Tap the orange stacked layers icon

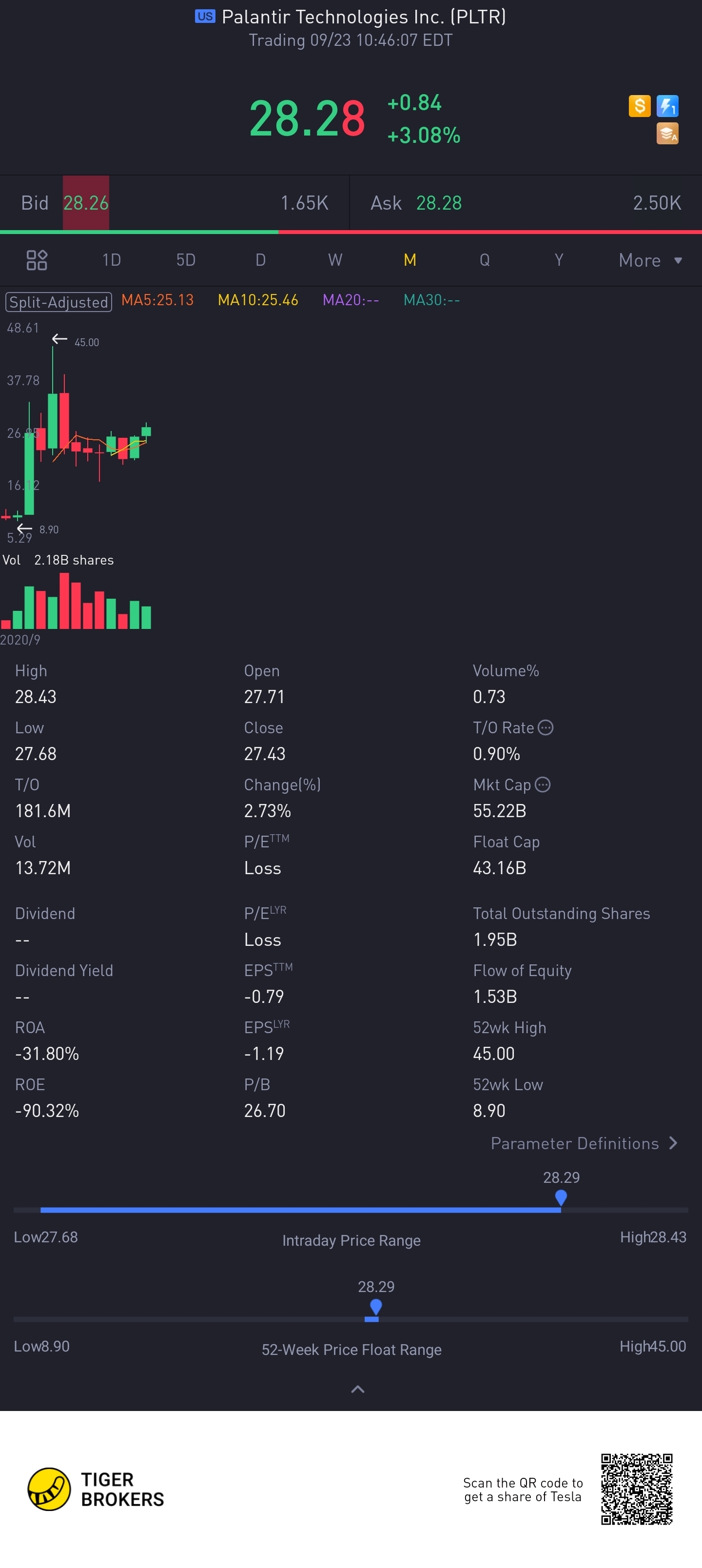pyautogui.click(x=667, y=134)
